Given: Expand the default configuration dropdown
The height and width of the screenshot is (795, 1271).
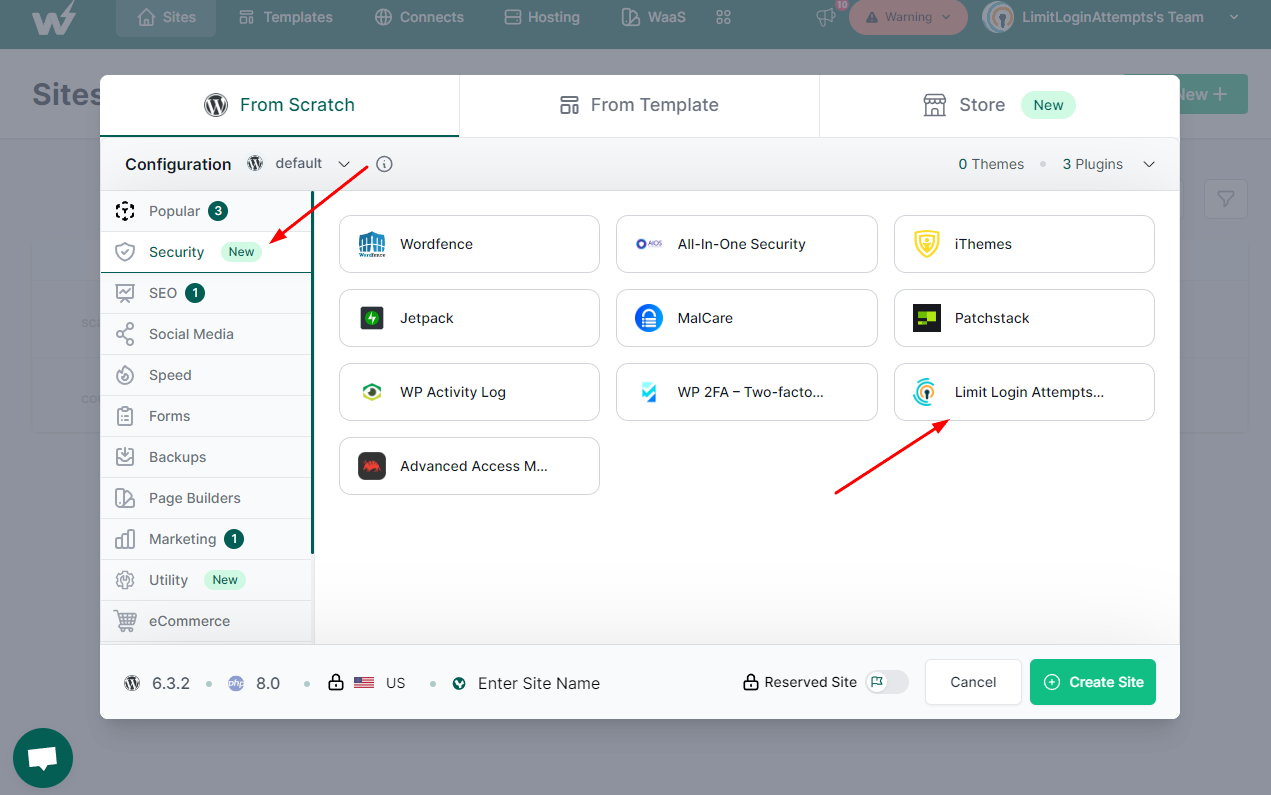Looking at the screenshot, I should [x=299, y=164].
